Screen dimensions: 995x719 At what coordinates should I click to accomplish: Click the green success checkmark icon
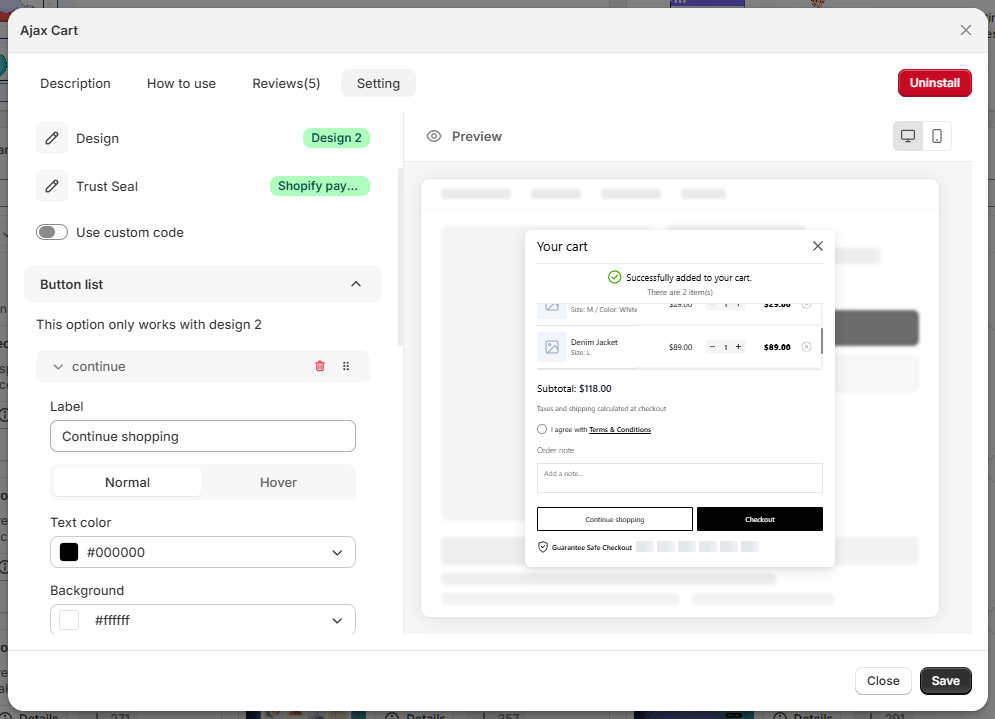614,277
